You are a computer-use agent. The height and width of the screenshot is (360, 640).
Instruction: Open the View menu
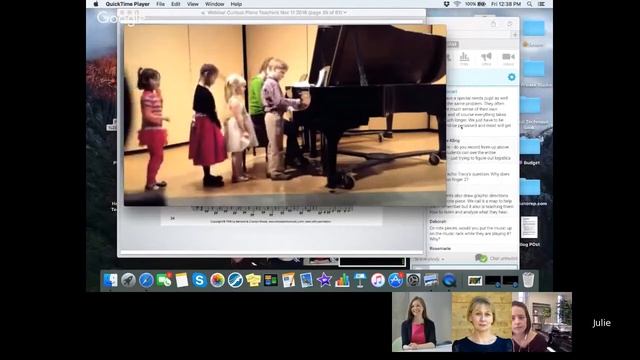pyautogui.click(x=193, y=4)
